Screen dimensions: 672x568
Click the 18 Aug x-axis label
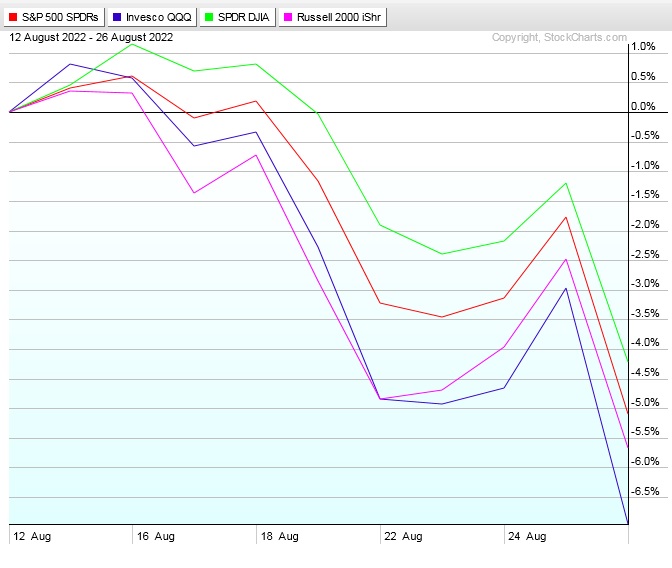pos(279,537)
